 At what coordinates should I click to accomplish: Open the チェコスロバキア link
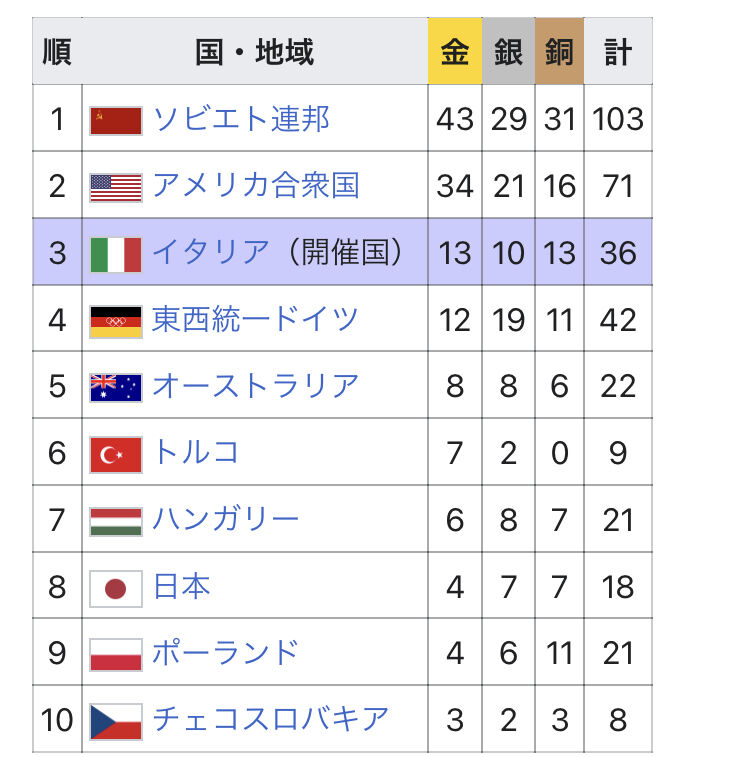tap(270, 720)
